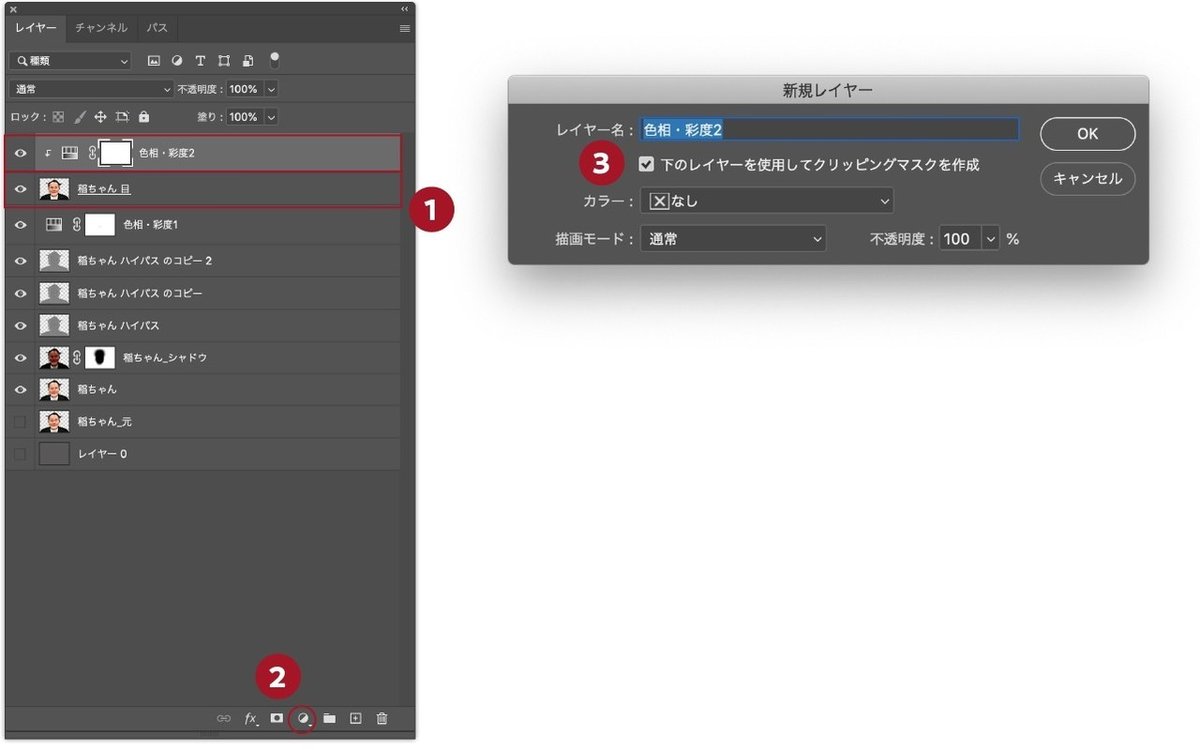Open the blending mode dropdown showing 通常
This screenshot has width=1200, height=750.
[x=90, y=89]
